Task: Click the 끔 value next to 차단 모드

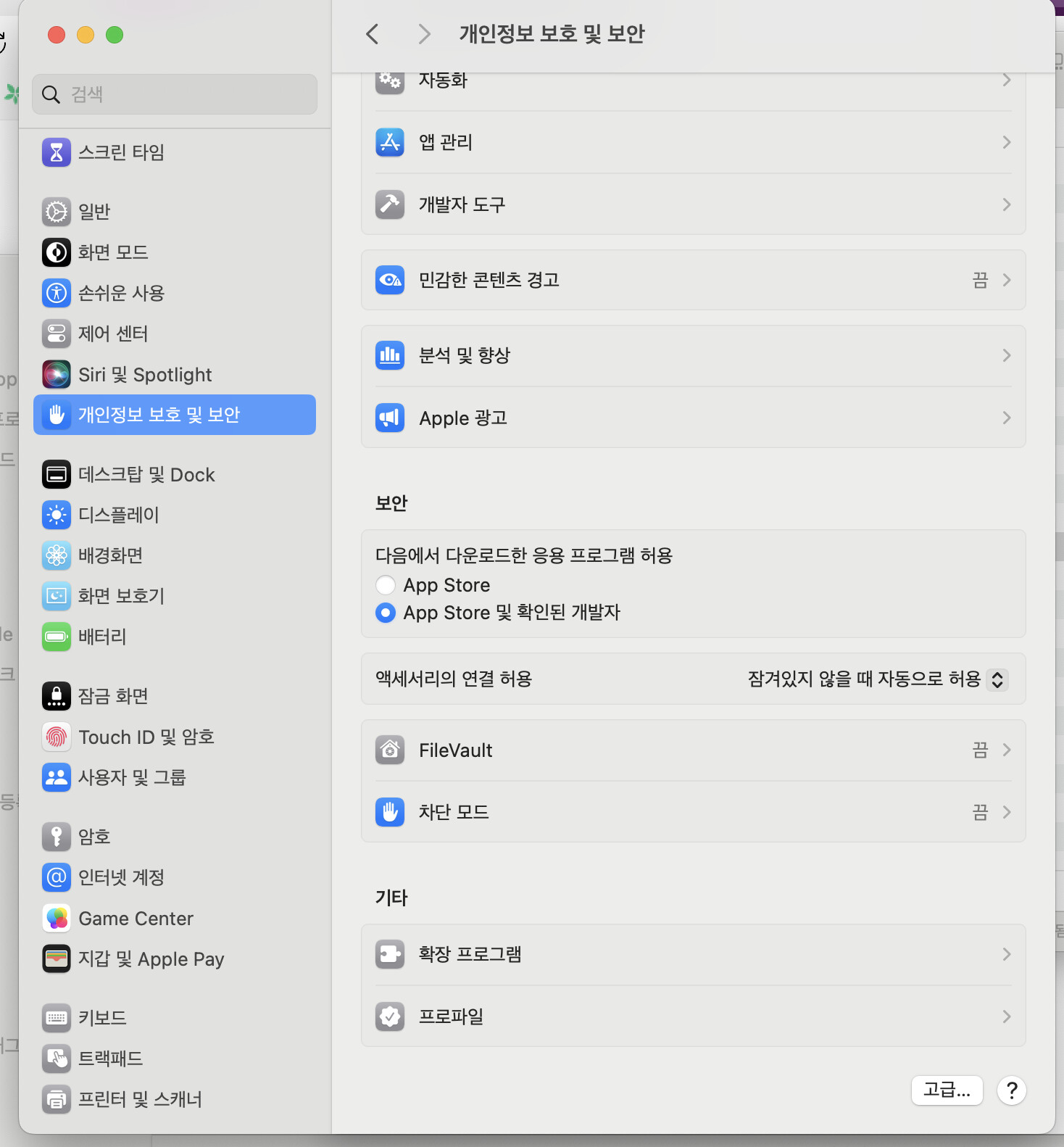Action: pyautogui.click(x=980, y=812)
